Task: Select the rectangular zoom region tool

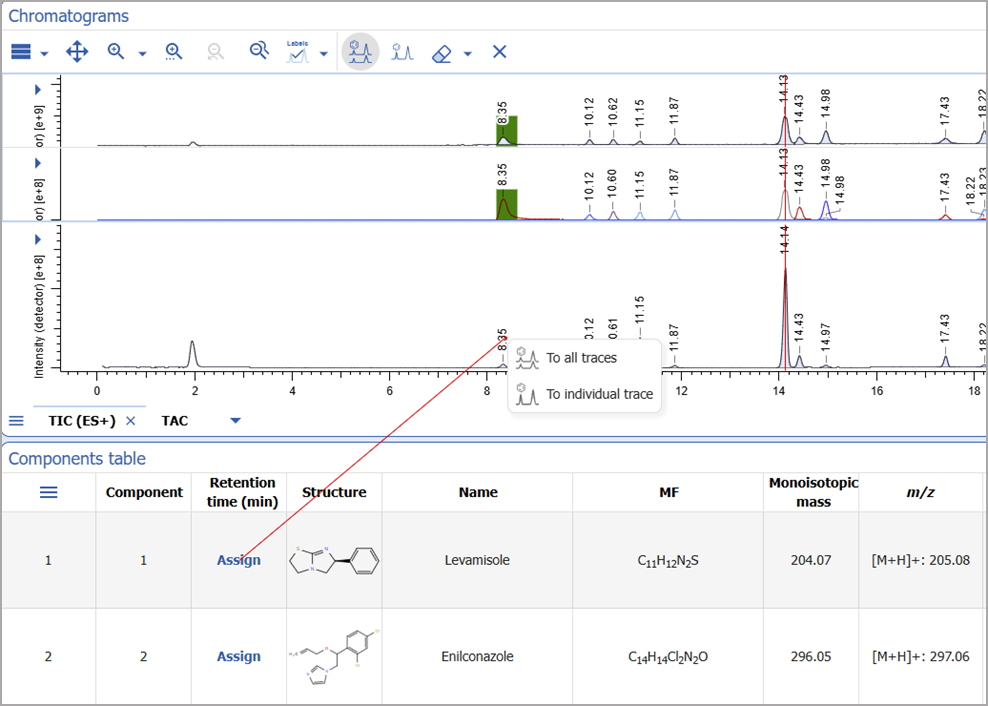Action: pyautogui.click(x=173, y=51)
